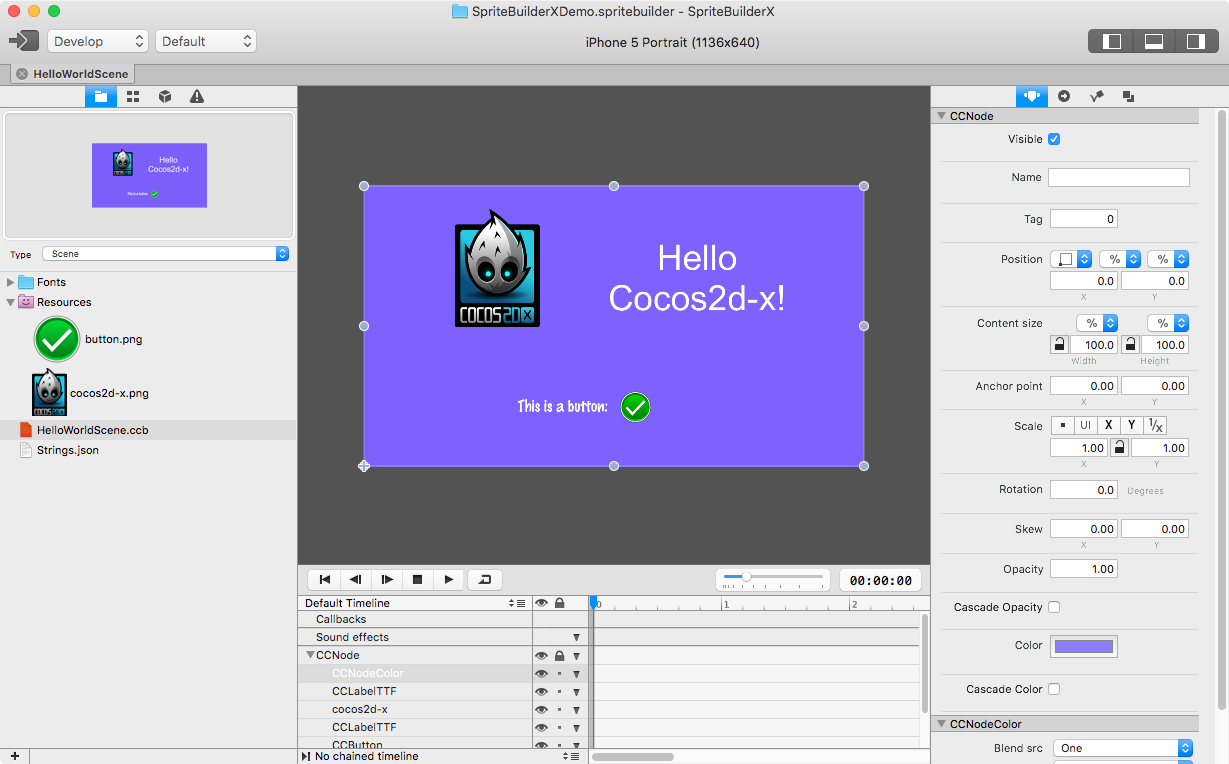This screenshot has width=1229, height=764.
Task: Open the node library cube tab
Action: pos(165,96)
